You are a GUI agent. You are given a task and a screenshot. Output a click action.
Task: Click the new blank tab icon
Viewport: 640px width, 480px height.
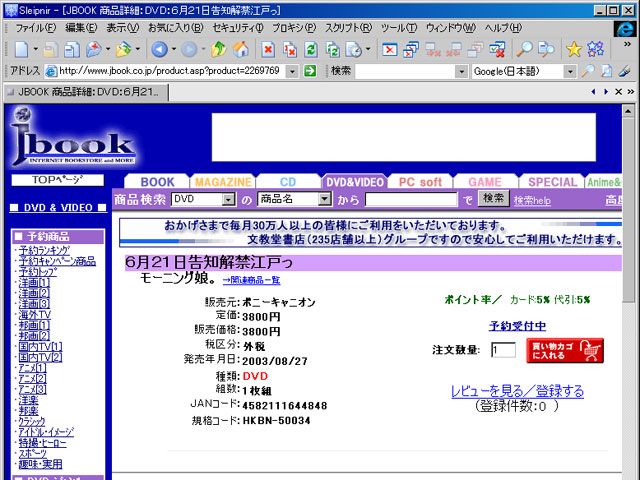pyautogui.click(x=21, y=49)
